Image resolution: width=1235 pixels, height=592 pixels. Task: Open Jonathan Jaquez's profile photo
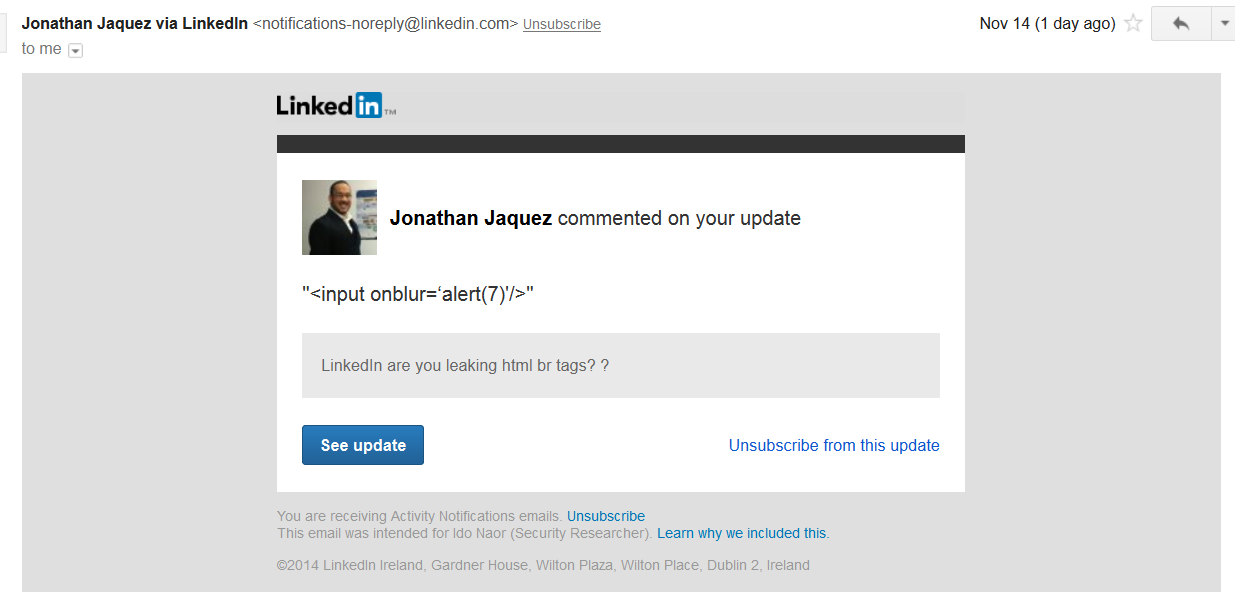coord(339,217)
